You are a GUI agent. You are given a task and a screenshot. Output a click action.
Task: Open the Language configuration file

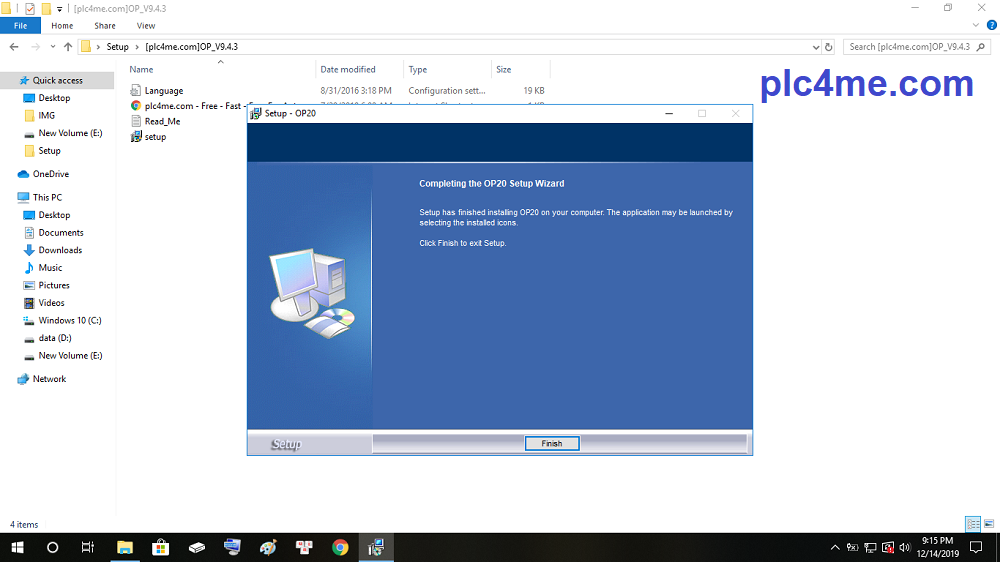coord(163,91)
